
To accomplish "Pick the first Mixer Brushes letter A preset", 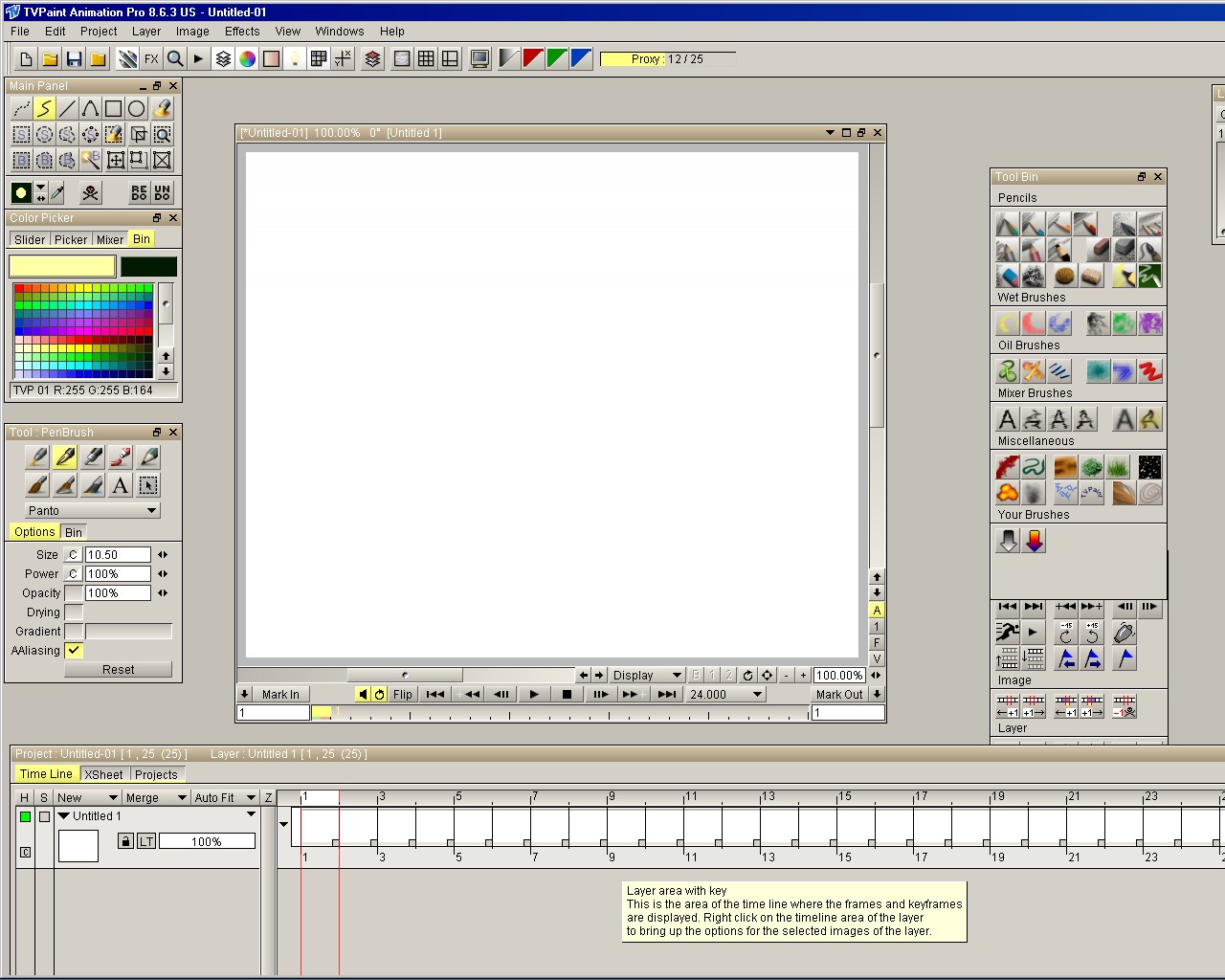I will (x=1007, y=418).
